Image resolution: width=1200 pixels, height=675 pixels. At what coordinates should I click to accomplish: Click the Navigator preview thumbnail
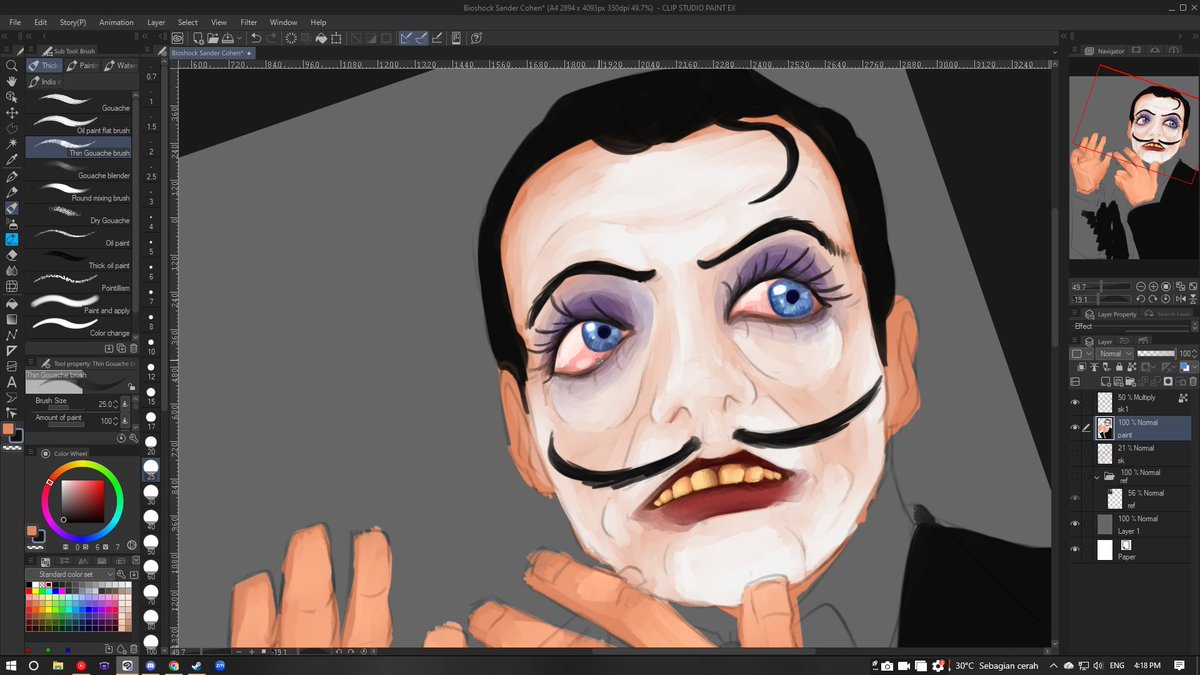pos(1134,169)
